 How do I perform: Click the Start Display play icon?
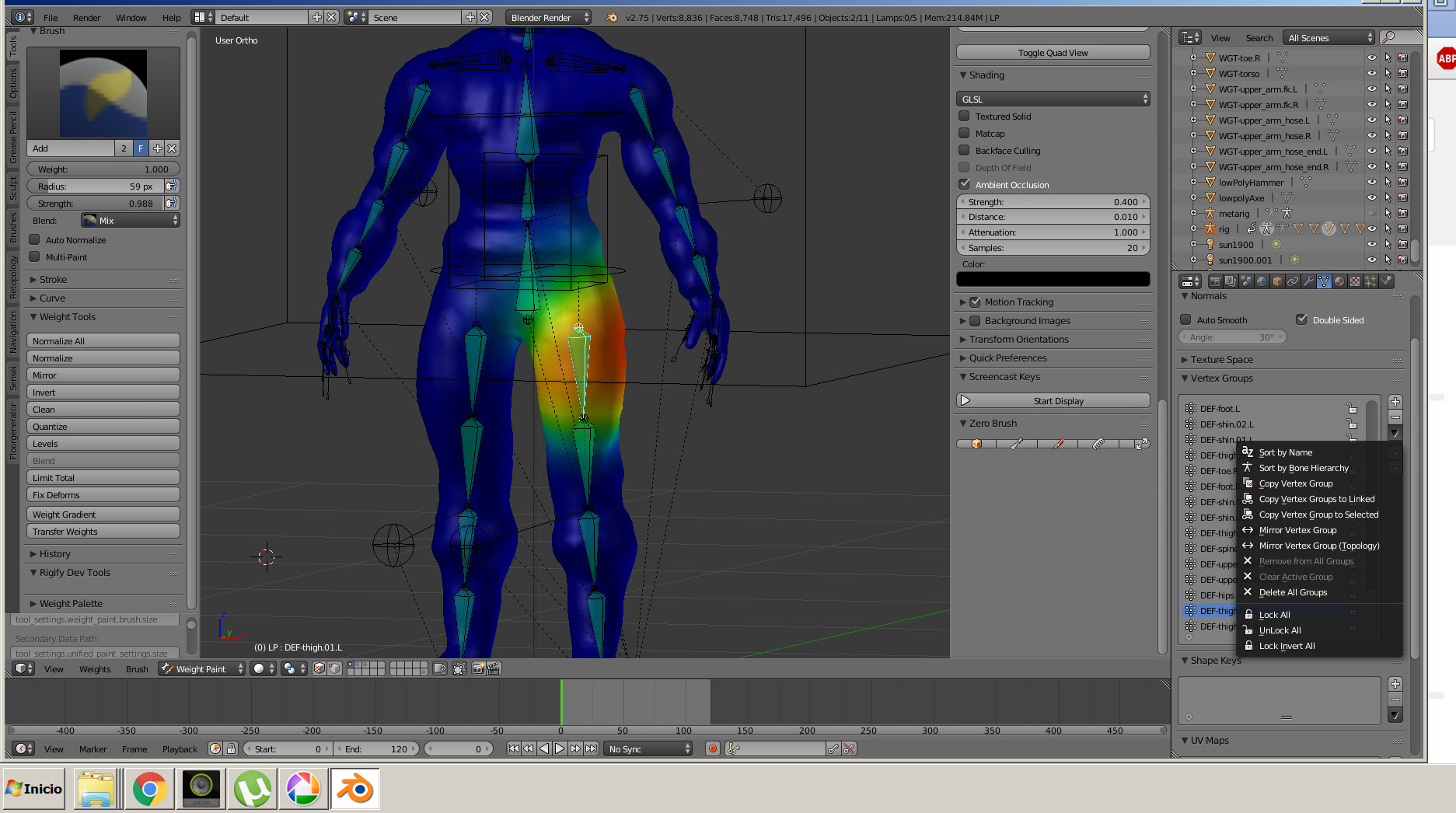pyautogui.click(x=965, y=401)
